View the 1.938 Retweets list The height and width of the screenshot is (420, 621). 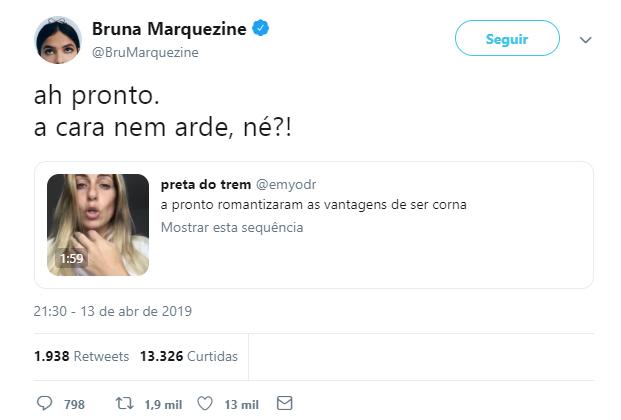coord(81,356)
